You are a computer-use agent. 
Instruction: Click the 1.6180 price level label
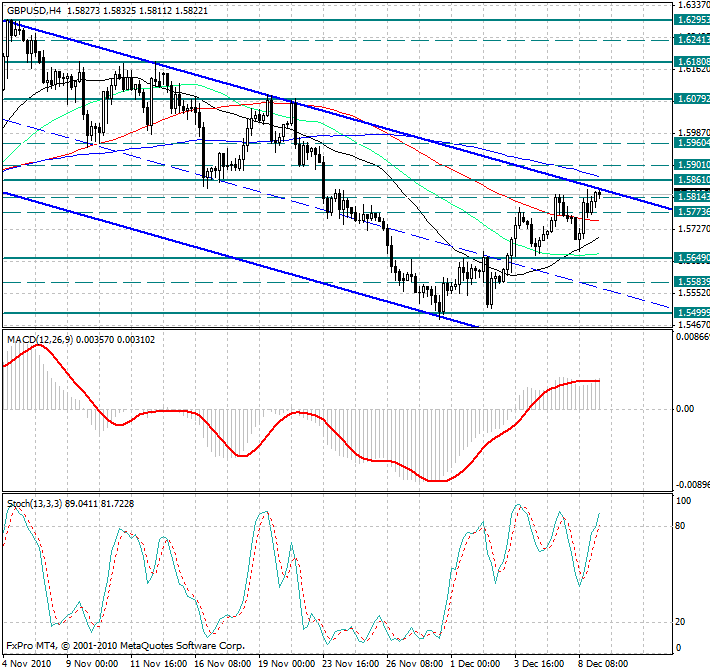click(692, 62)
